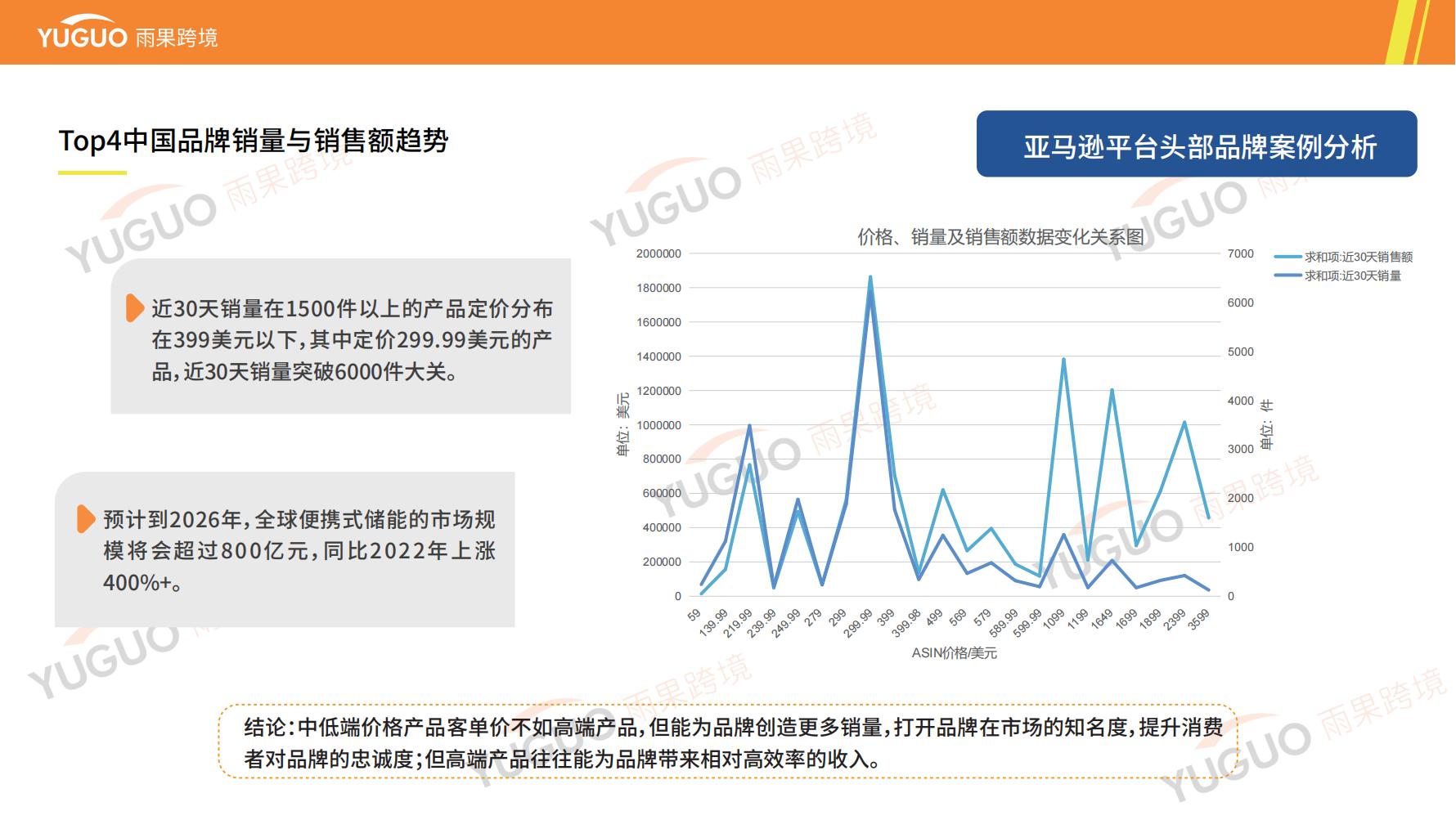The width and height of the screenshot is (1456, 820).
Task: Click right axis value 2000
Action: point(1240,498)
